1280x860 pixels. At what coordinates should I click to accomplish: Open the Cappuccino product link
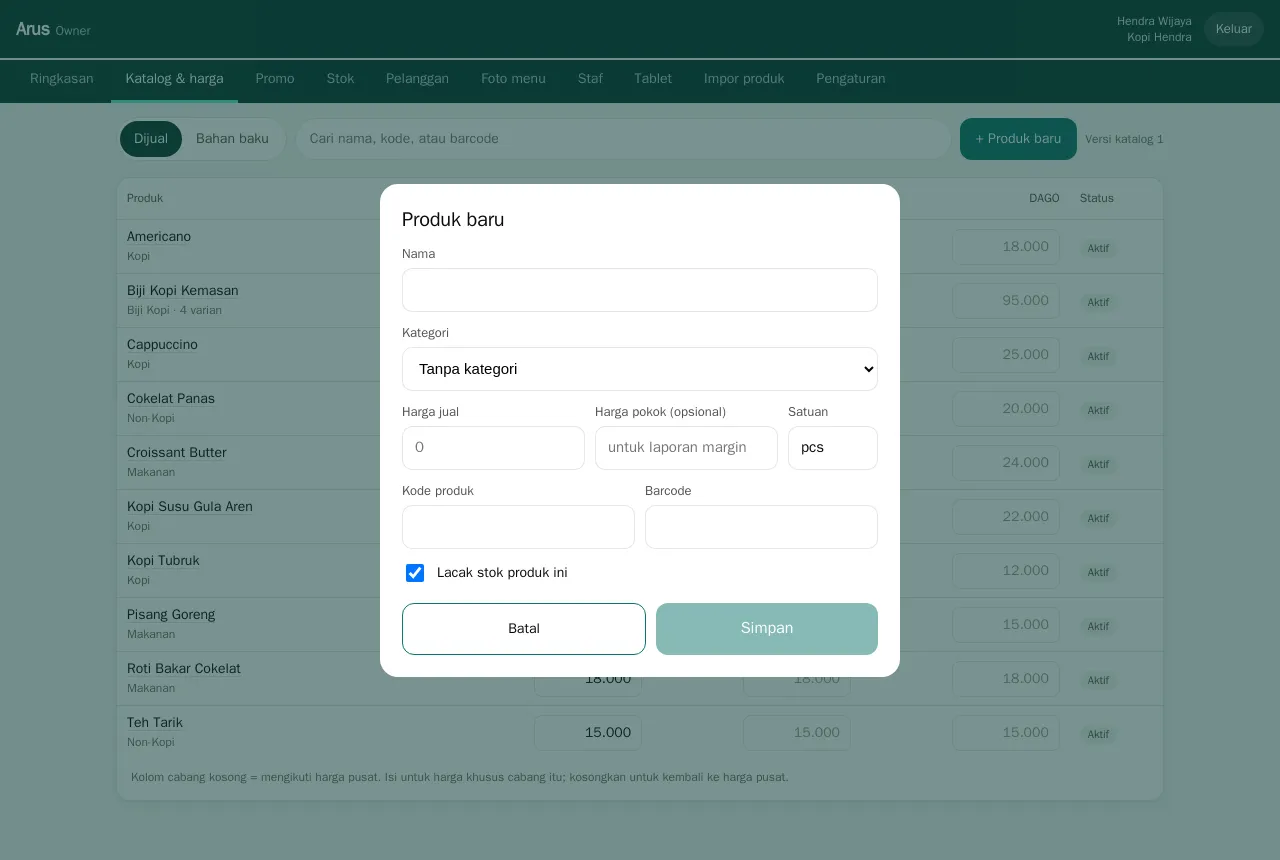pos(162,345)
